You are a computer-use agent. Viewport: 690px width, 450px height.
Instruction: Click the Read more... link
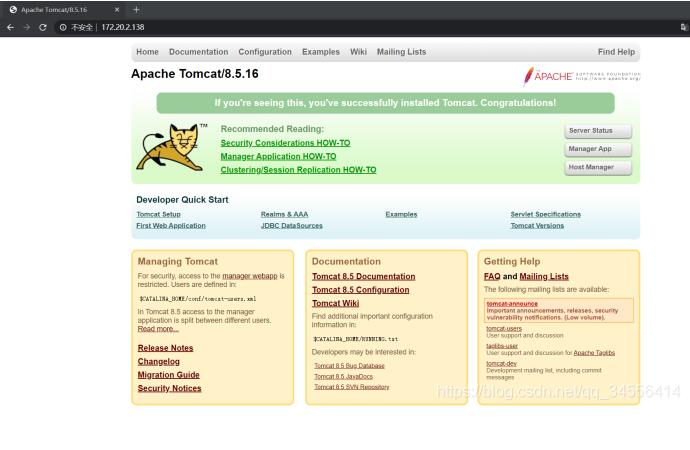pyautogui.click(x=158, y=329)
